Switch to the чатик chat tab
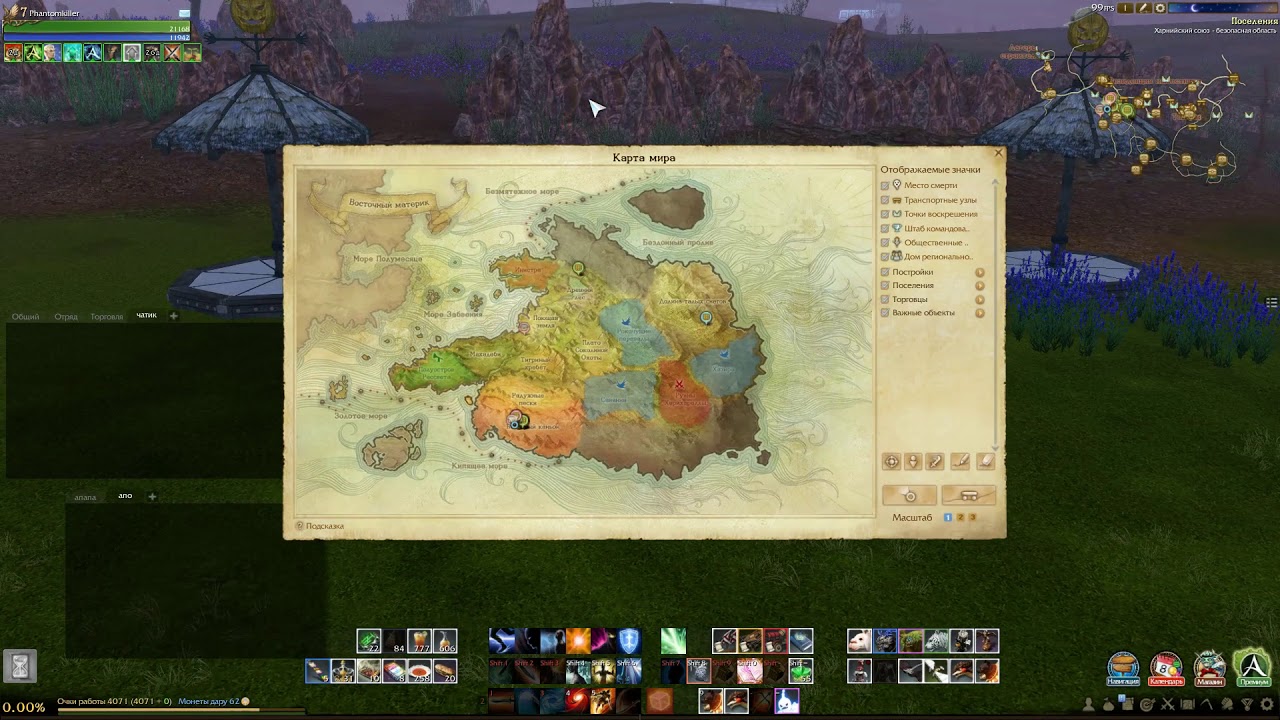1280x720 pixels. coord(146,316)
